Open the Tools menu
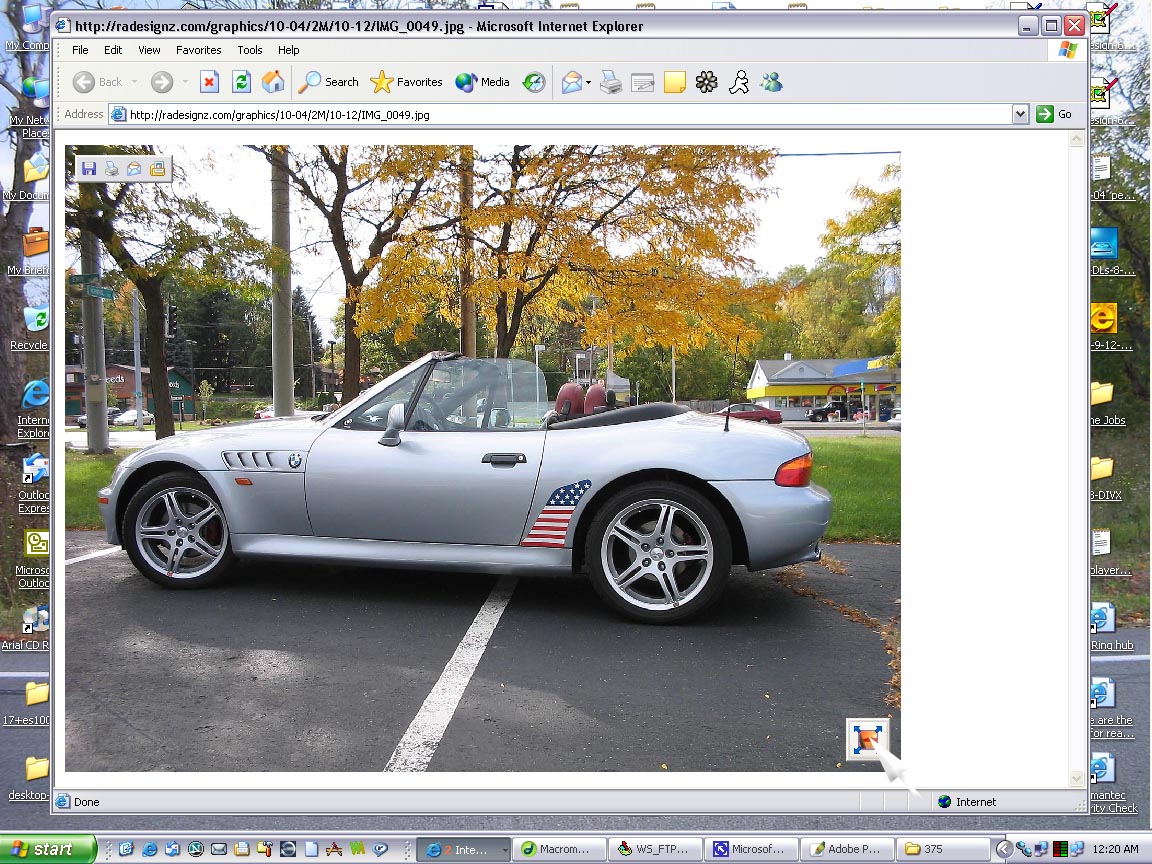 tap(249, 50)
